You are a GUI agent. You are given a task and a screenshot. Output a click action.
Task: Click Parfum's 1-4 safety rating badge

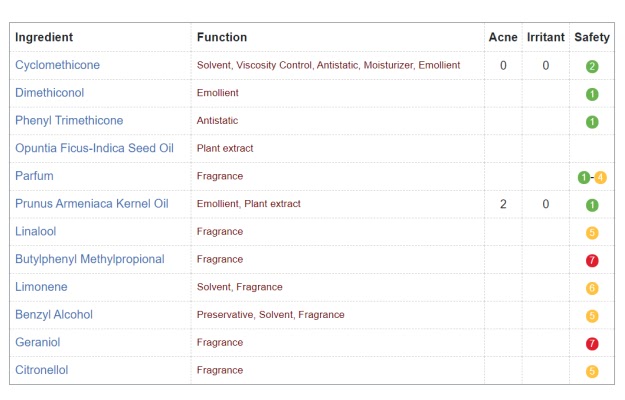click(x=592, y=177)
